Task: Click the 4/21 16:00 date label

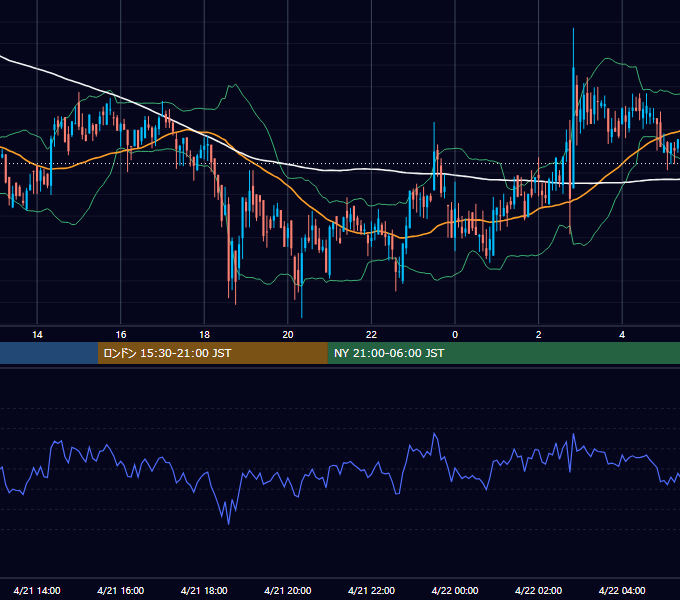Action: pos(121,590)
